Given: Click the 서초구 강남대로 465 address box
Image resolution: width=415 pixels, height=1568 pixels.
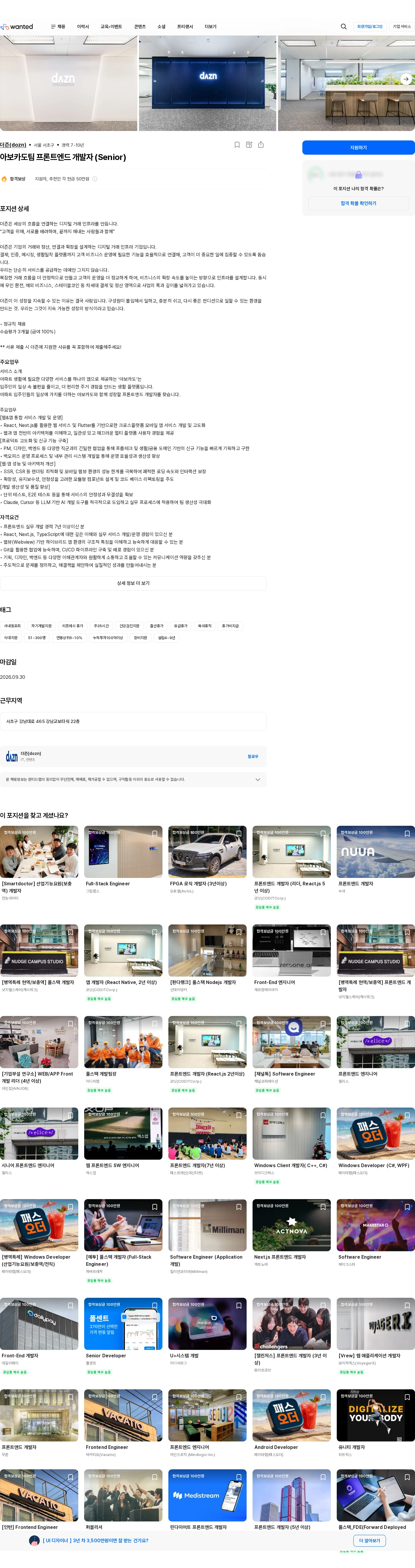Looking at the screenshot, I should [x=133, y=721].
